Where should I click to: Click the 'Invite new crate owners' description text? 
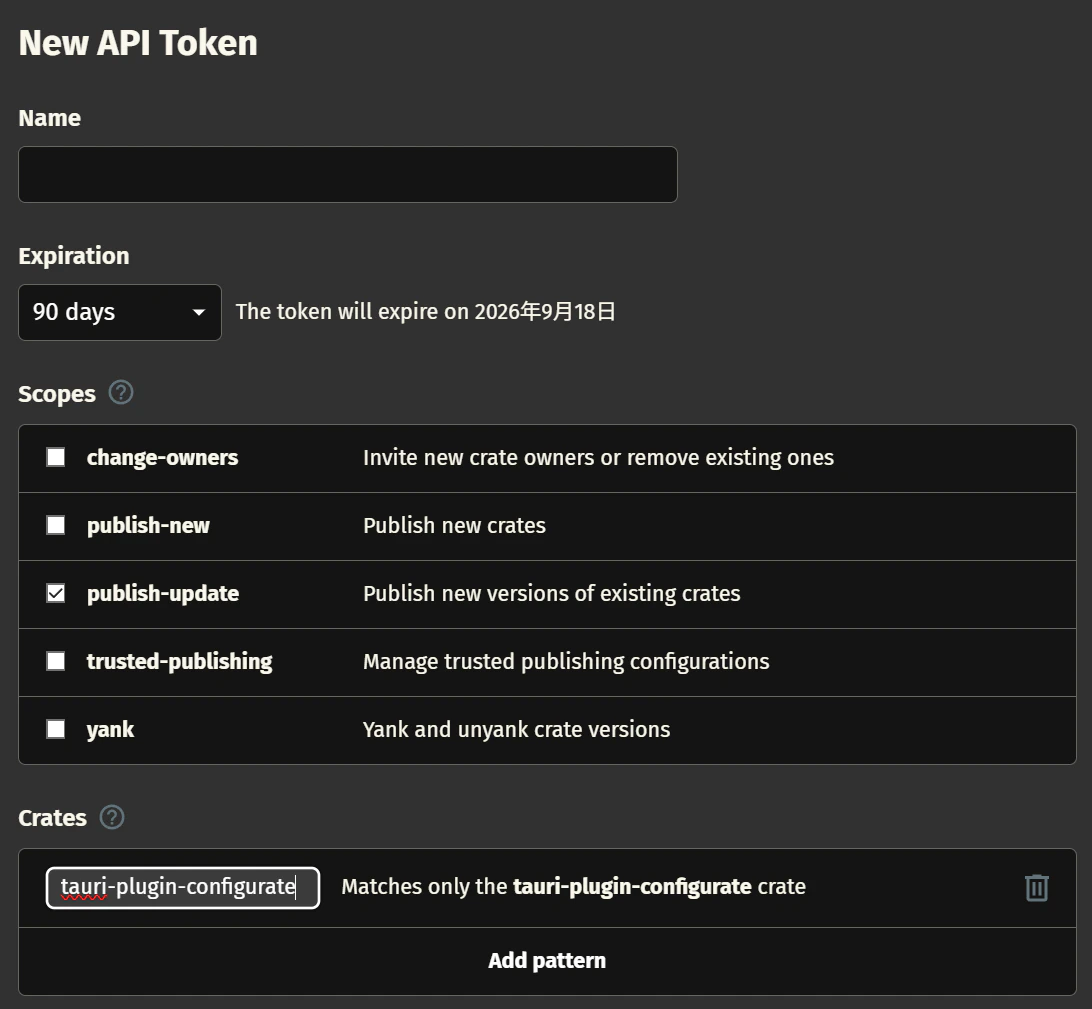(598, 457)
